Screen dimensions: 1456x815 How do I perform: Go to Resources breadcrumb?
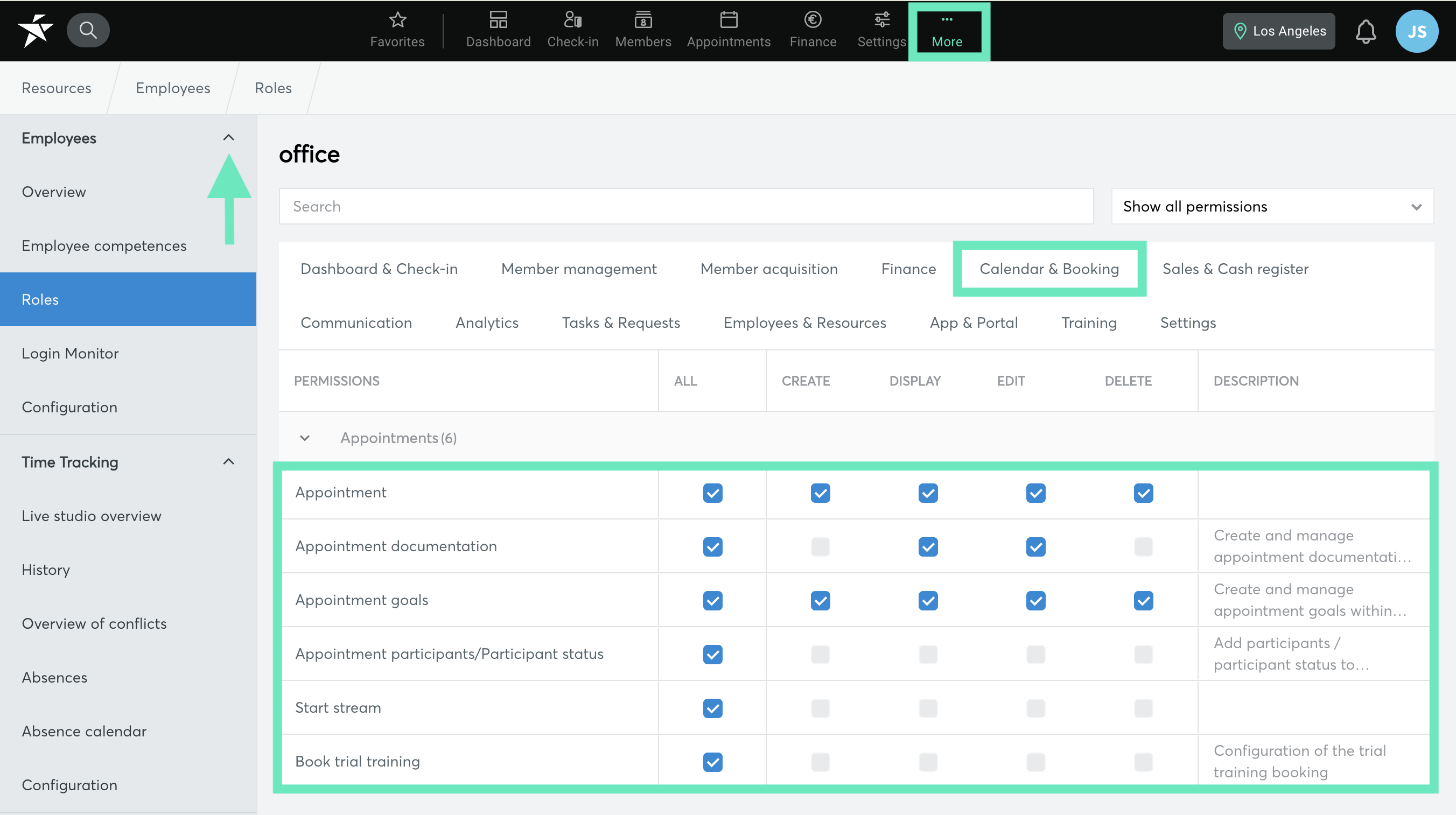point(56,88)
